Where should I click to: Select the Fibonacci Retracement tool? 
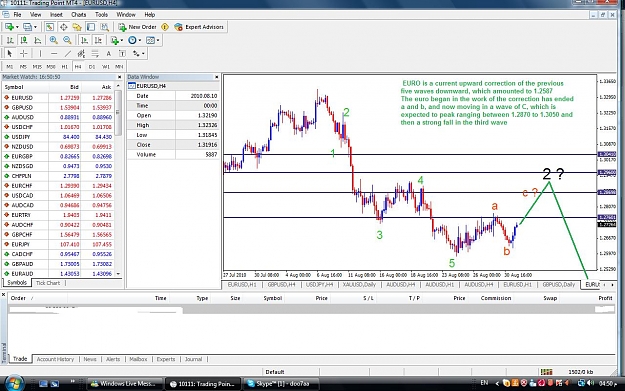[x=95, y=53]
